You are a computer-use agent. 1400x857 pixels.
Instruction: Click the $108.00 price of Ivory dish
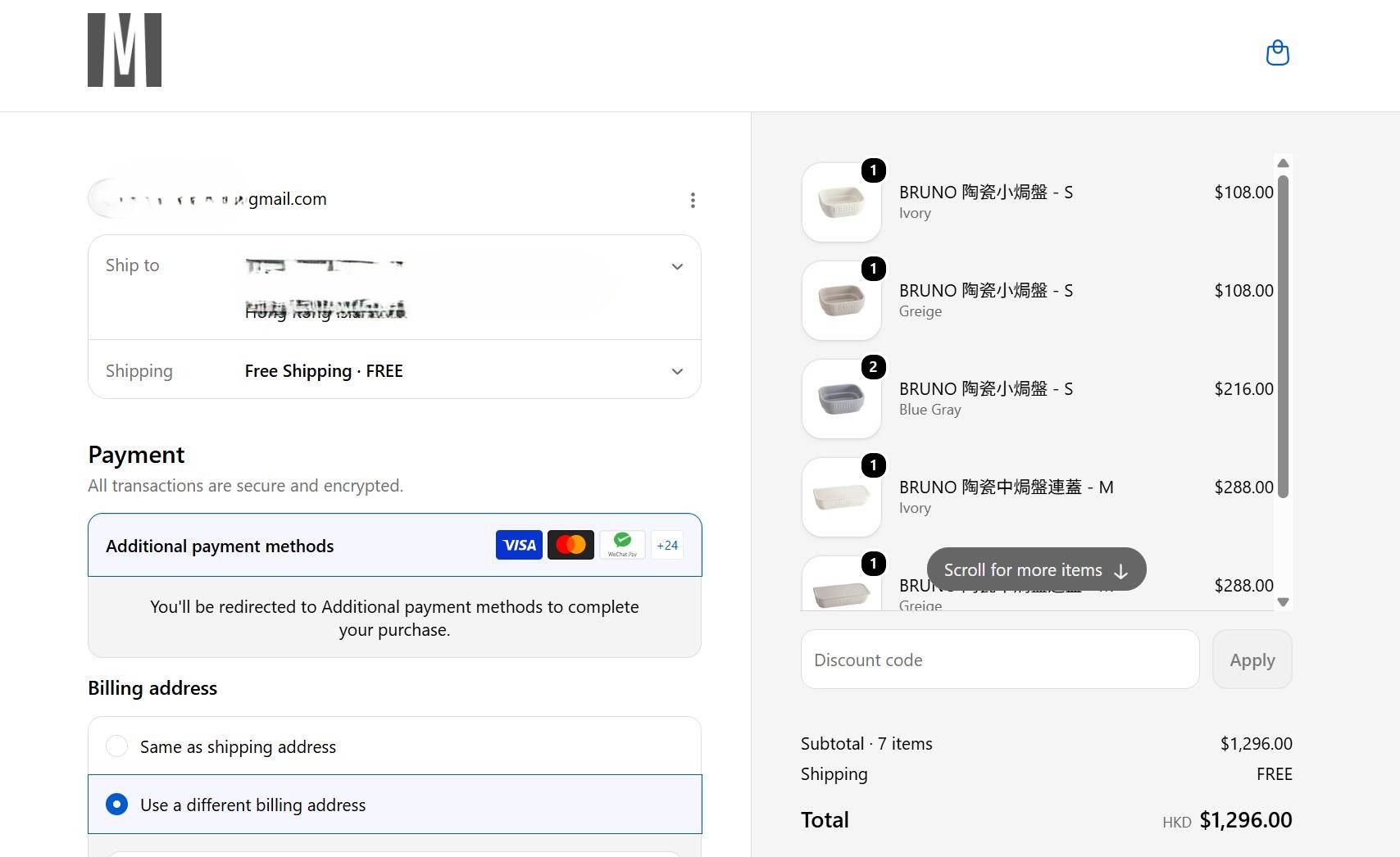coord(1243,193)
